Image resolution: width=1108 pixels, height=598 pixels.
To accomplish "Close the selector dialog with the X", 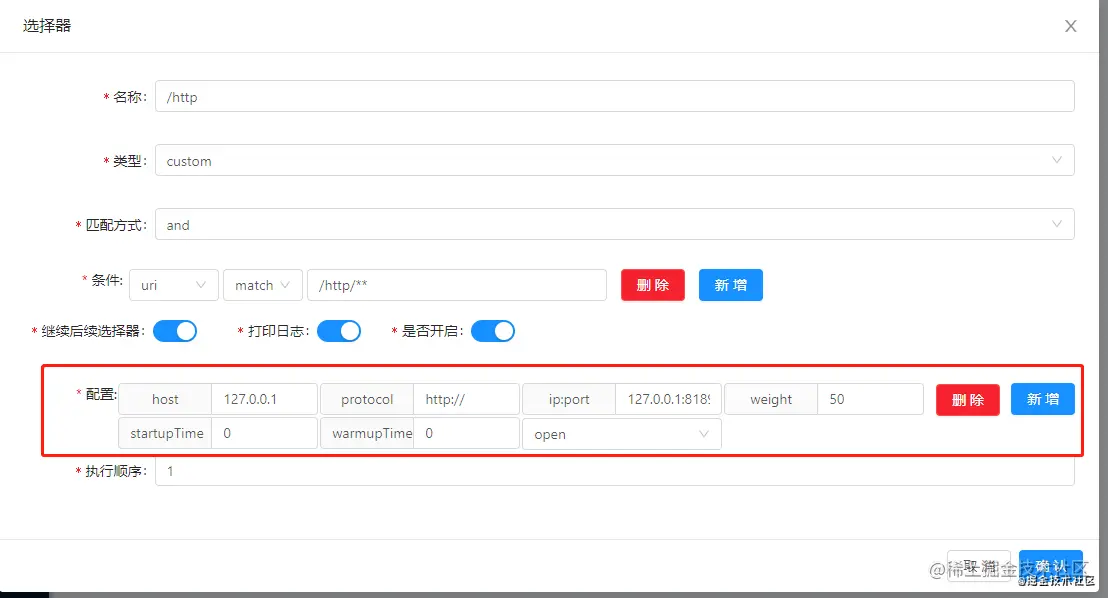I will click(x=1071, y=26).
